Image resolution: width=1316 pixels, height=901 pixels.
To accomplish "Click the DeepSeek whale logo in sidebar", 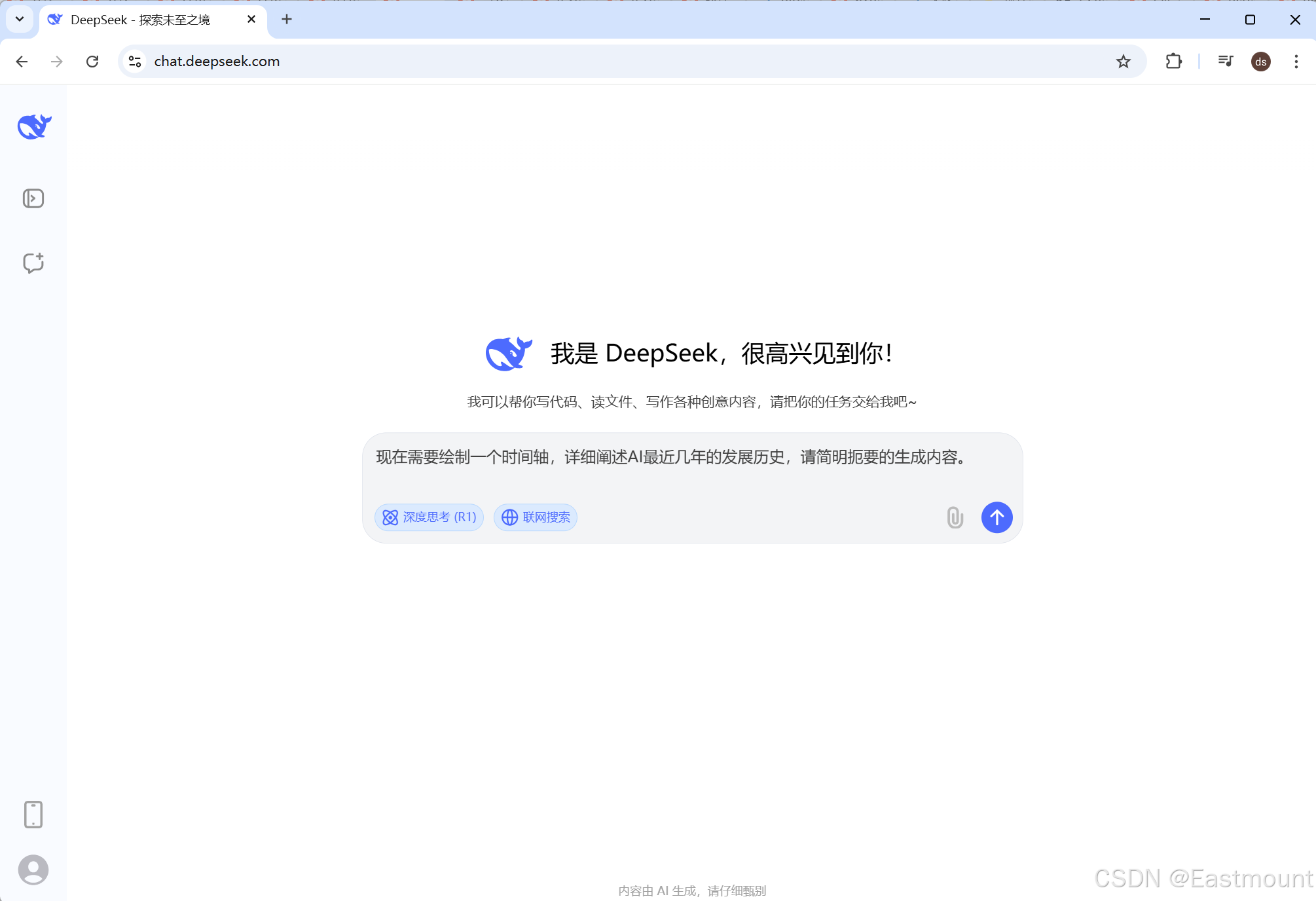I will click(x=34, y=126).
